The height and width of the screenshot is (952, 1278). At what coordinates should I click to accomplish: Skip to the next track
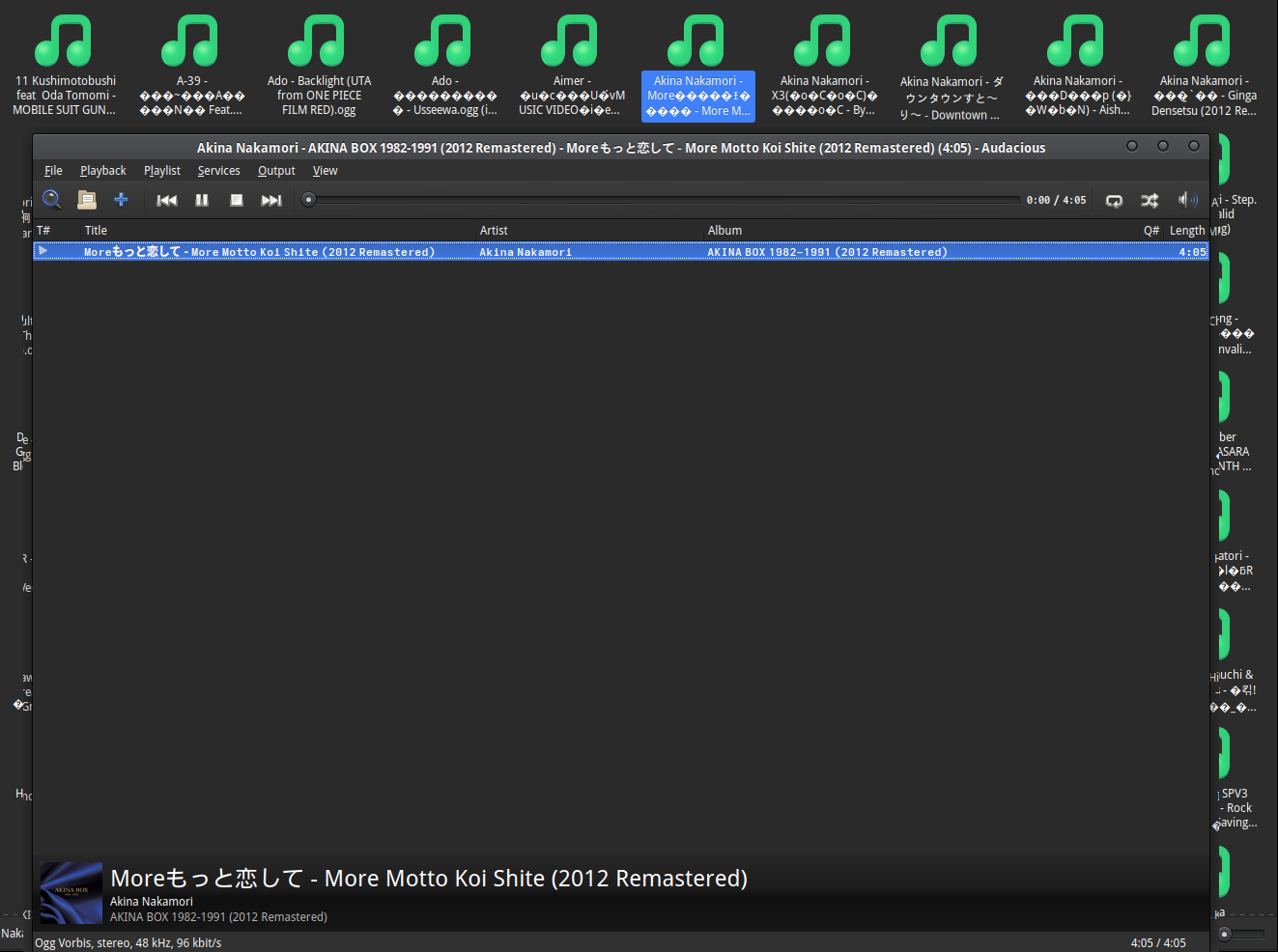point(271,200)
